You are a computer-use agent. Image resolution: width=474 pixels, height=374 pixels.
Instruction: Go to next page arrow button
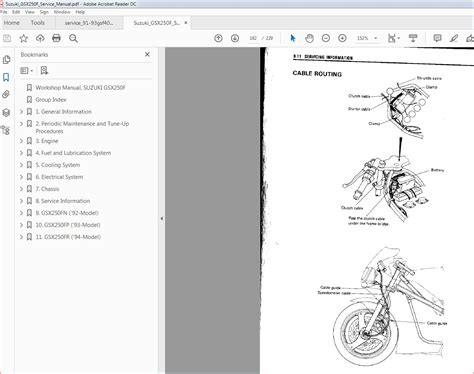[235, 38]
